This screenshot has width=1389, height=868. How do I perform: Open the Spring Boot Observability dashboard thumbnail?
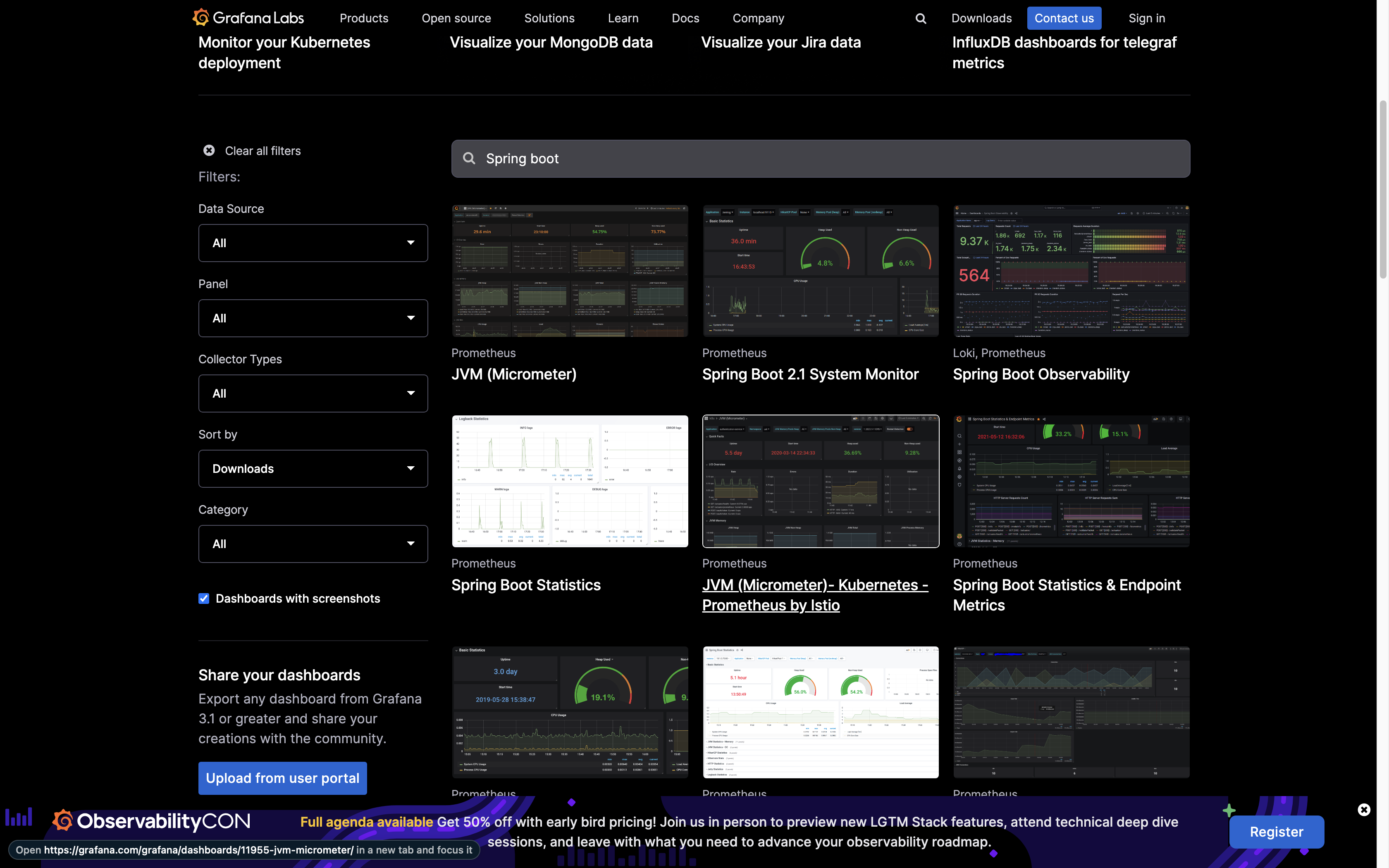pos(1071,271)
